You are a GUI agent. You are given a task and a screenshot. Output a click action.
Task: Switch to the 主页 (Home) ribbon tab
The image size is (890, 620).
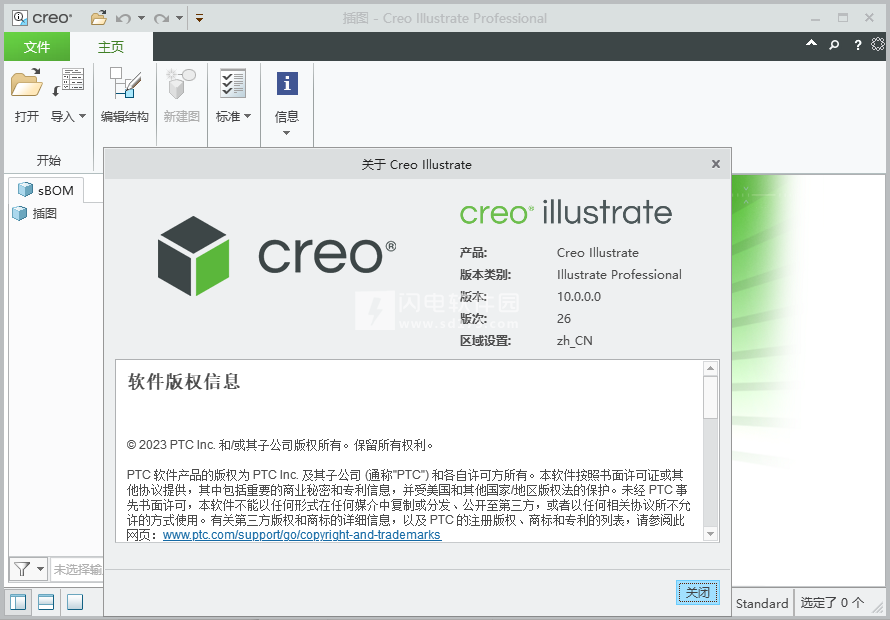click(111, 47)
